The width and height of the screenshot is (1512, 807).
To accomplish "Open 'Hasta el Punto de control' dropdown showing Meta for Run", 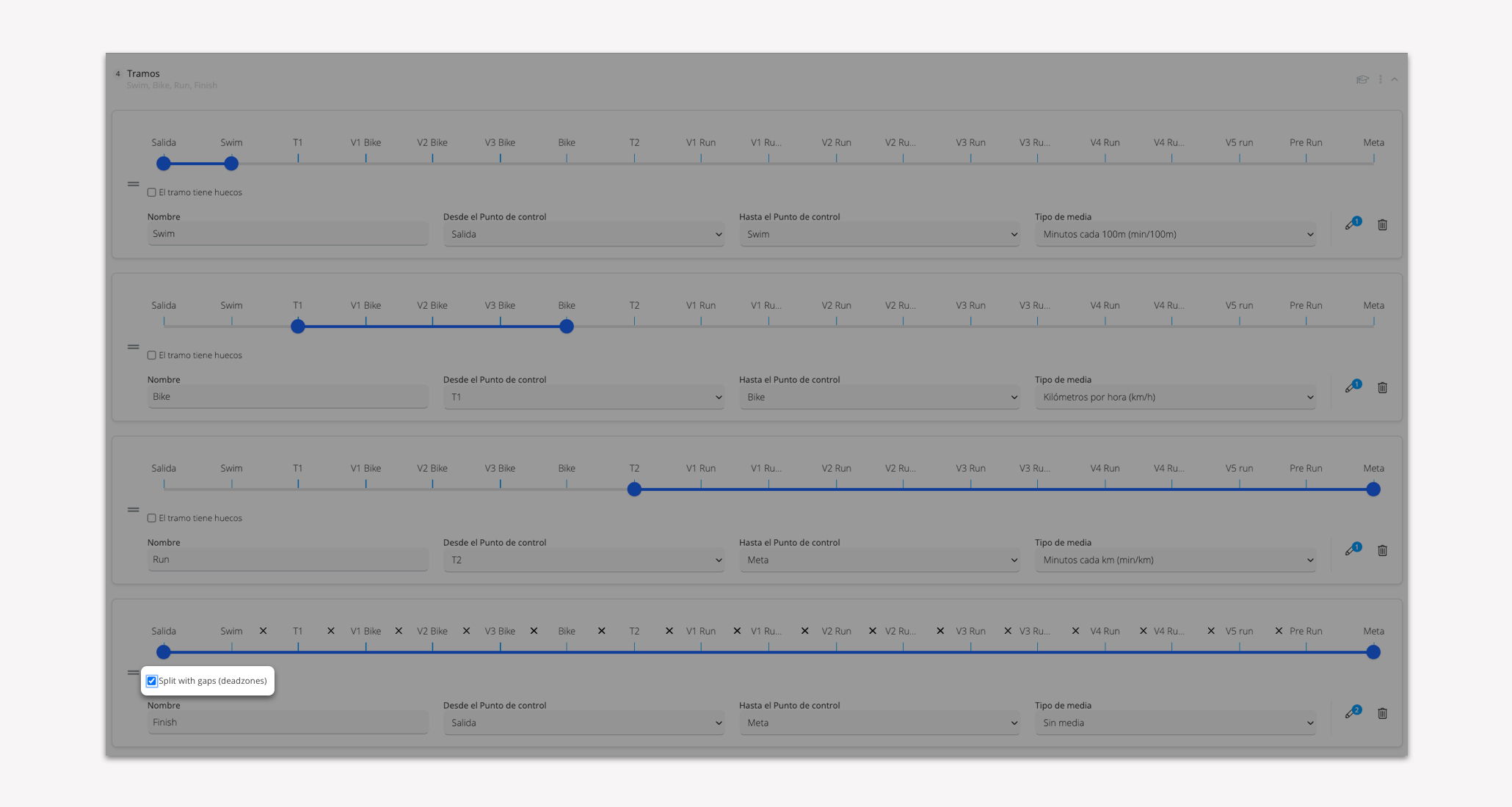I will [x=879, y=560].
